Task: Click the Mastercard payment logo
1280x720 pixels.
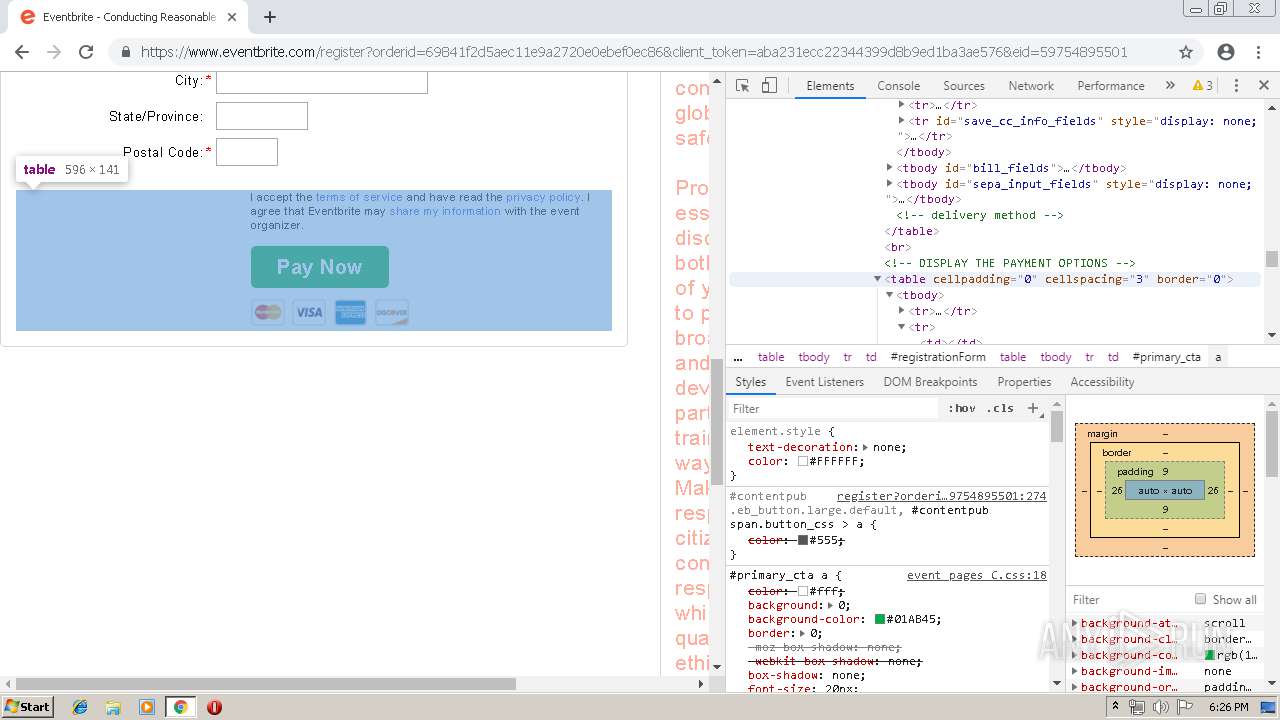Action: click(x=268, y=313)
